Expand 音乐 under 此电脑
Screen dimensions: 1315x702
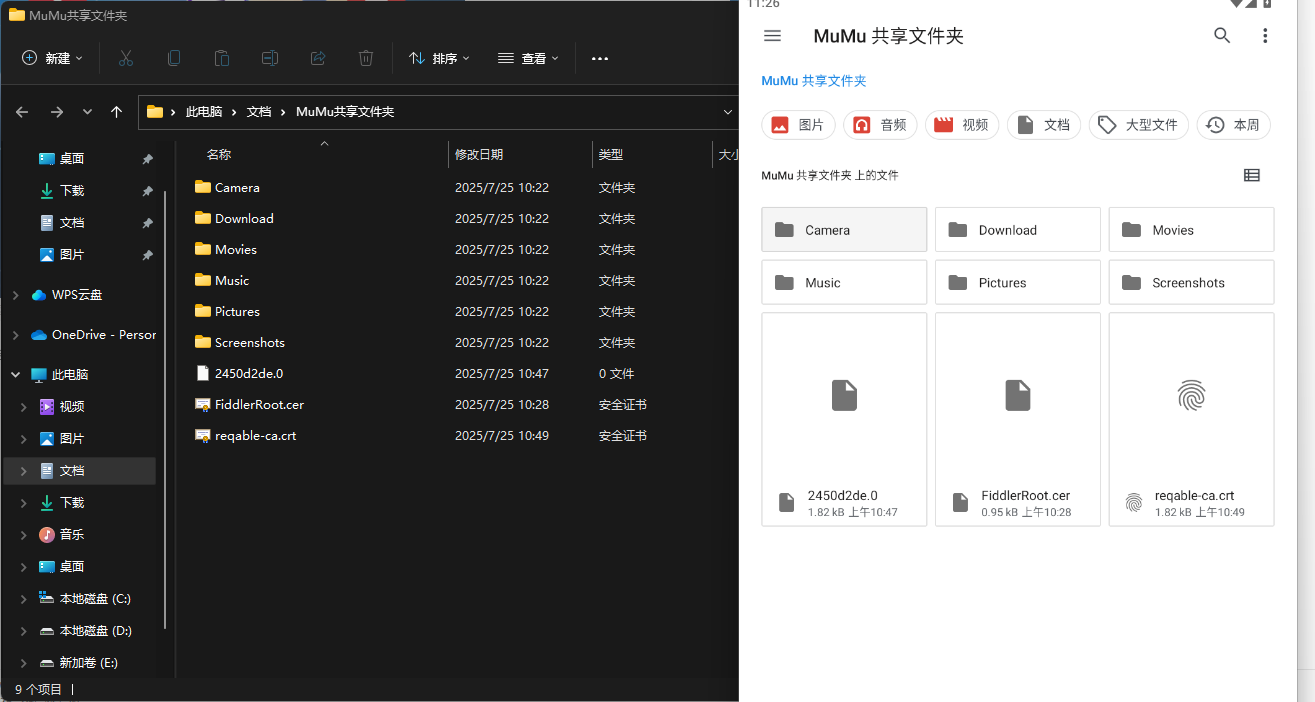[24, 535]
